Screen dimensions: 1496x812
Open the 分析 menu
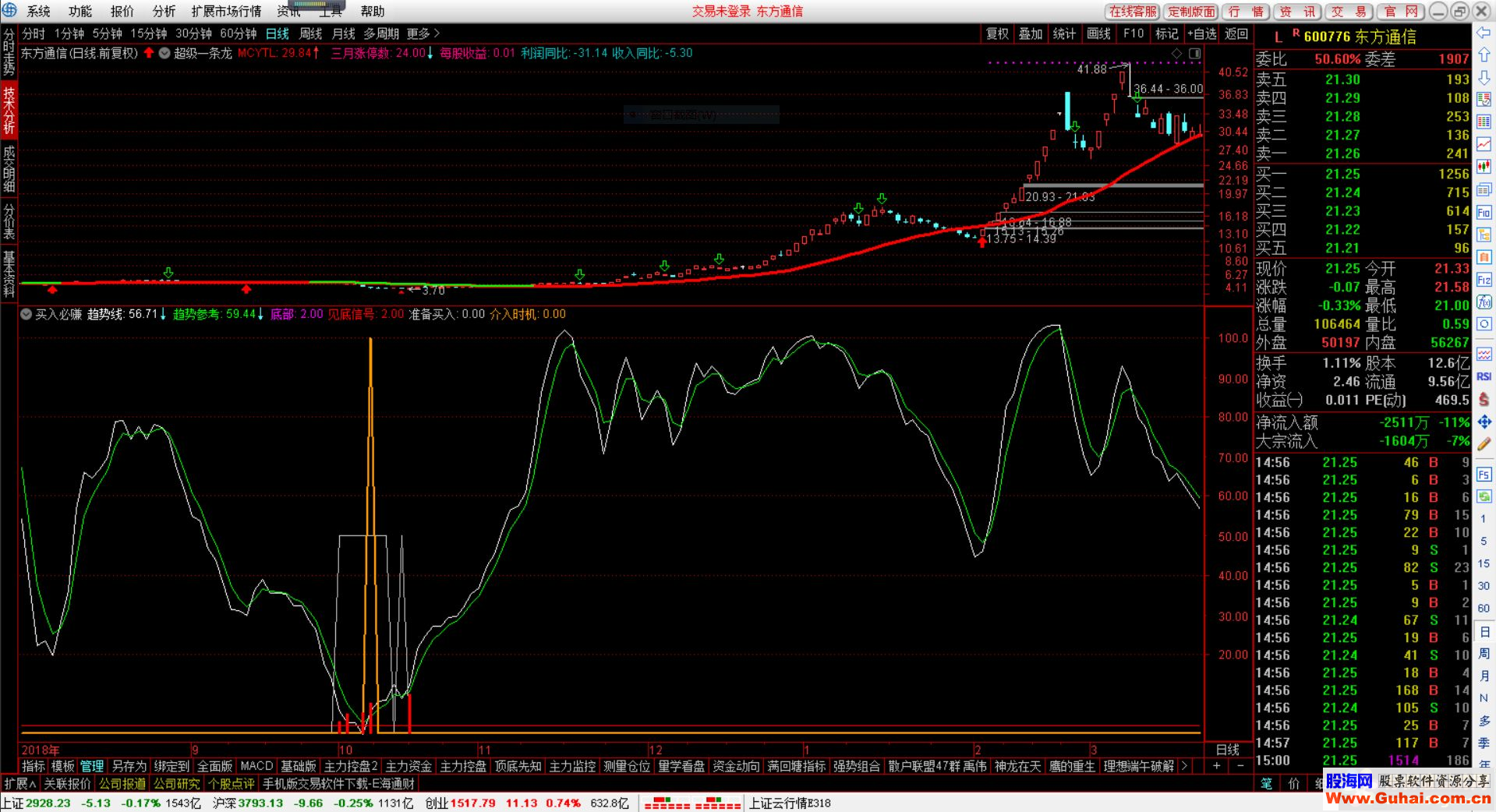(164, 11)
